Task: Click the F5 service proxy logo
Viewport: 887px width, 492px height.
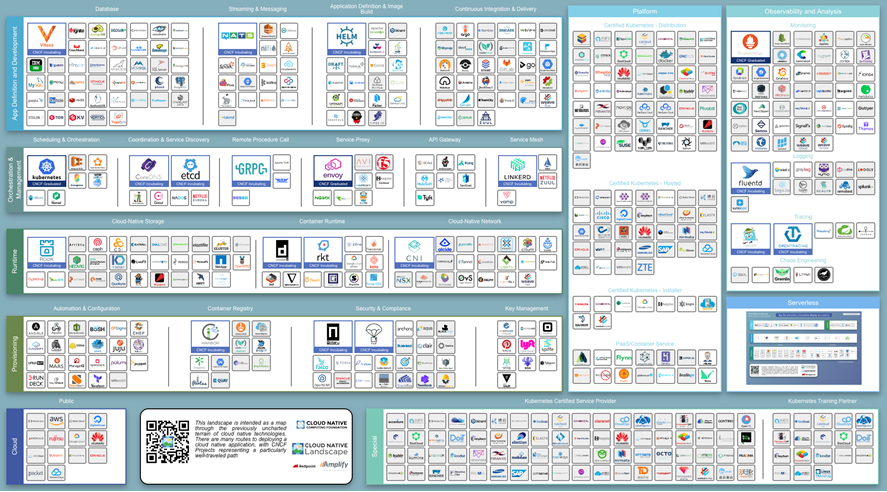Action: (384, 163)
